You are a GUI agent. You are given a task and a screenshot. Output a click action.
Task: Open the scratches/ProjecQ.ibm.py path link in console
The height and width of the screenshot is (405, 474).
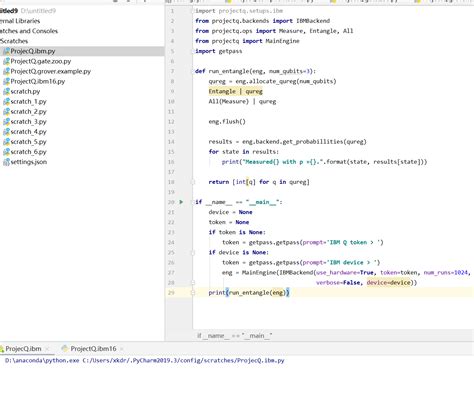183,360
